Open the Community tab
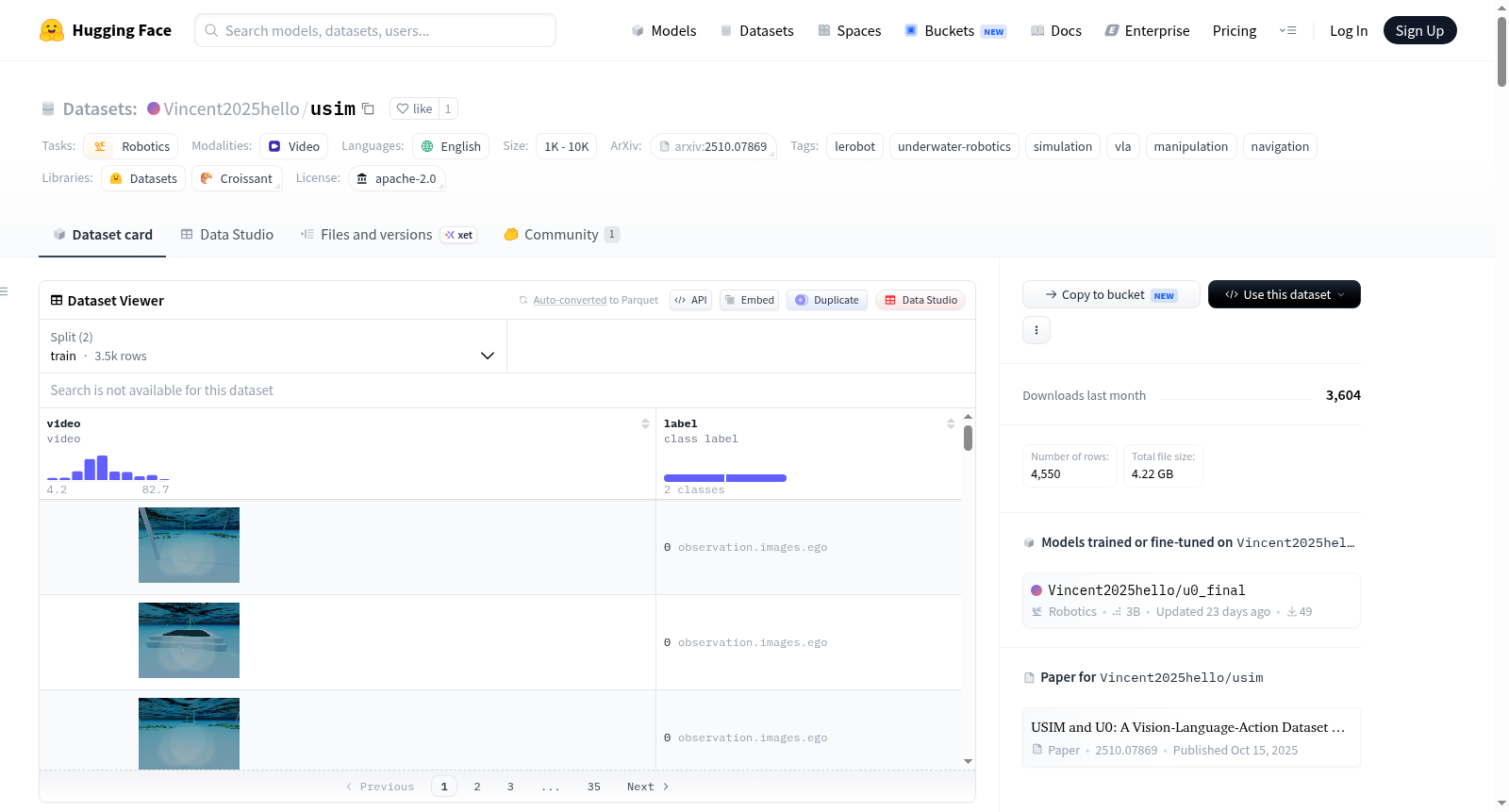This screenshot has height=812, width=1509. tap(562, 235)
